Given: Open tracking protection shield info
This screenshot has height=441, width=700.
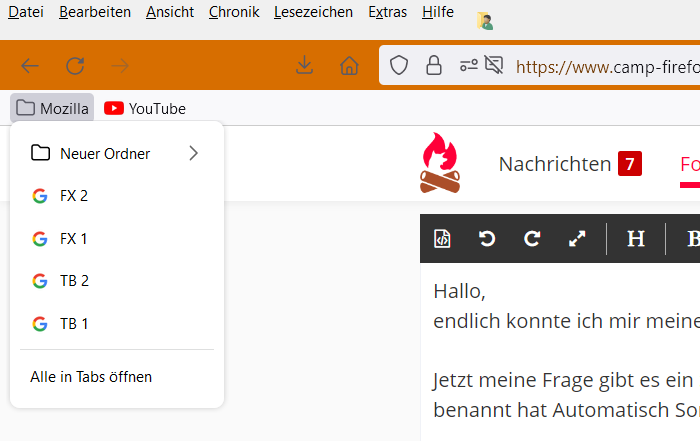Looking at the screenshot, I should click(x=399, y=66).
